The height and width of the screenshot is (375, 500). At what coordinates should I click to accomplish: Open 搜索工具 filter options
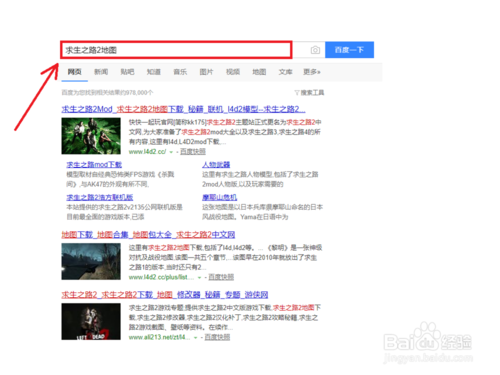click(309, 92)
